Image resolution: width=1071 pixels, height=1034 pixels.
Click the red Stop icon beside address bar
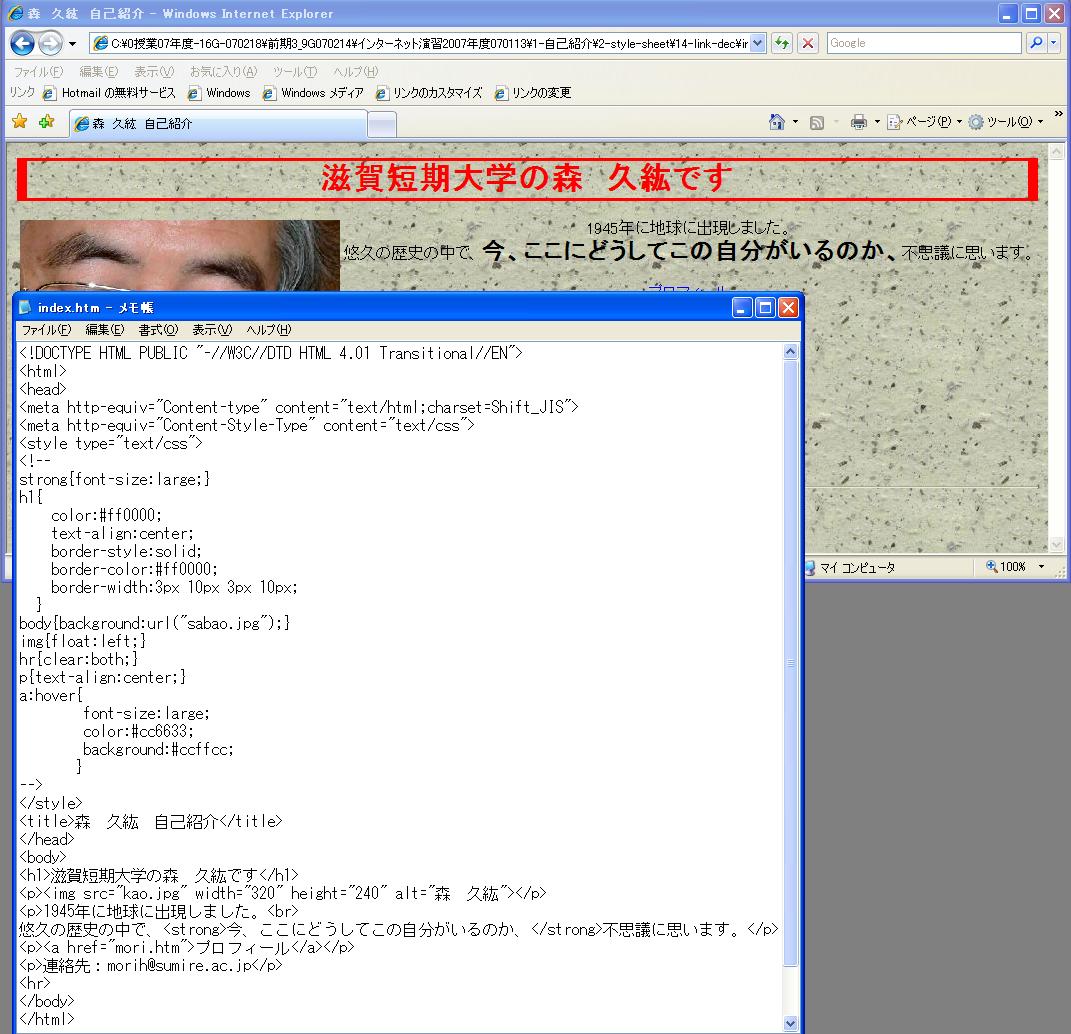pyautogui.click(x=807, y=44)
